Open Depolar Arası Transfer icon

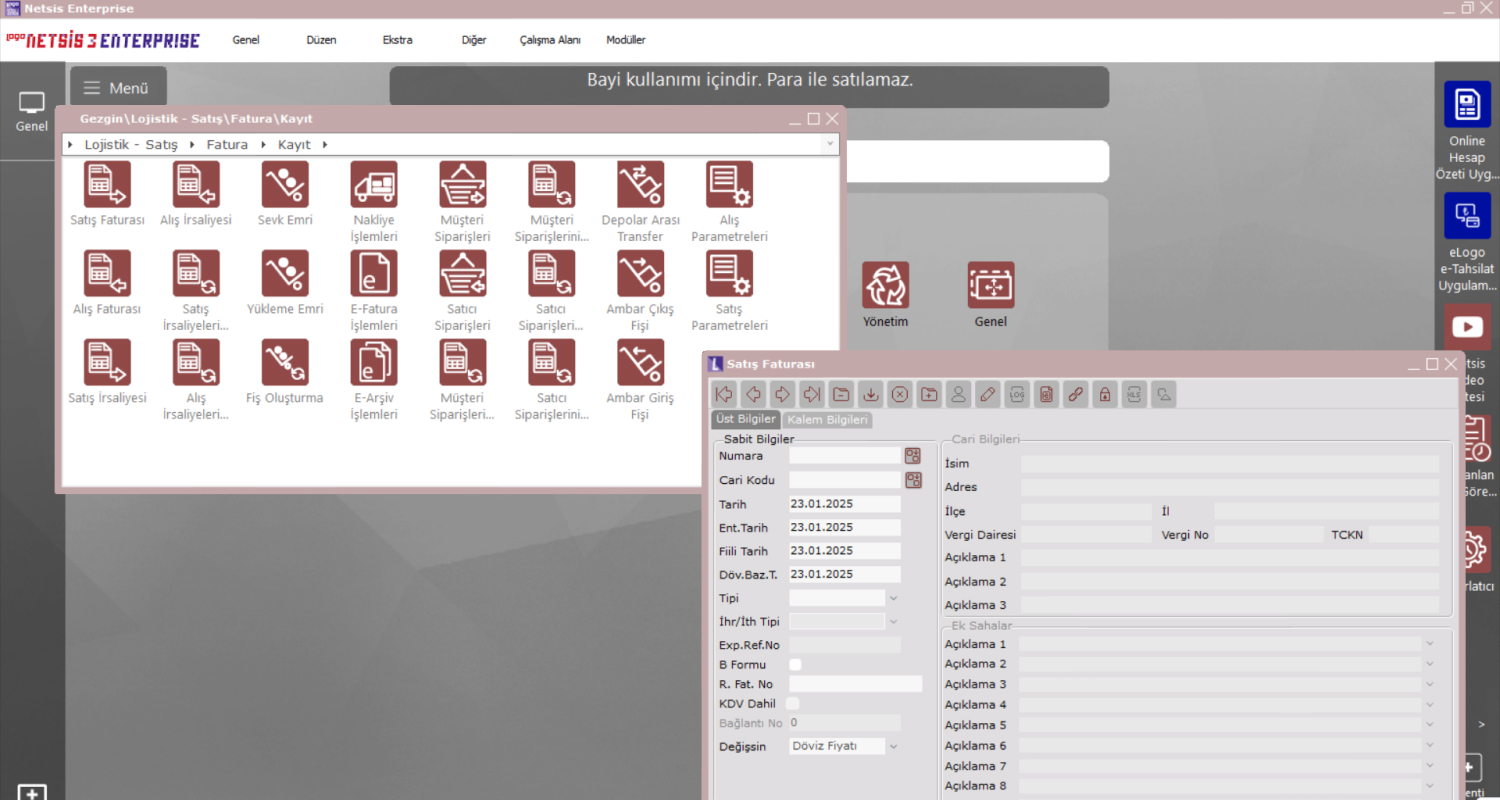(x=640, y=184)
